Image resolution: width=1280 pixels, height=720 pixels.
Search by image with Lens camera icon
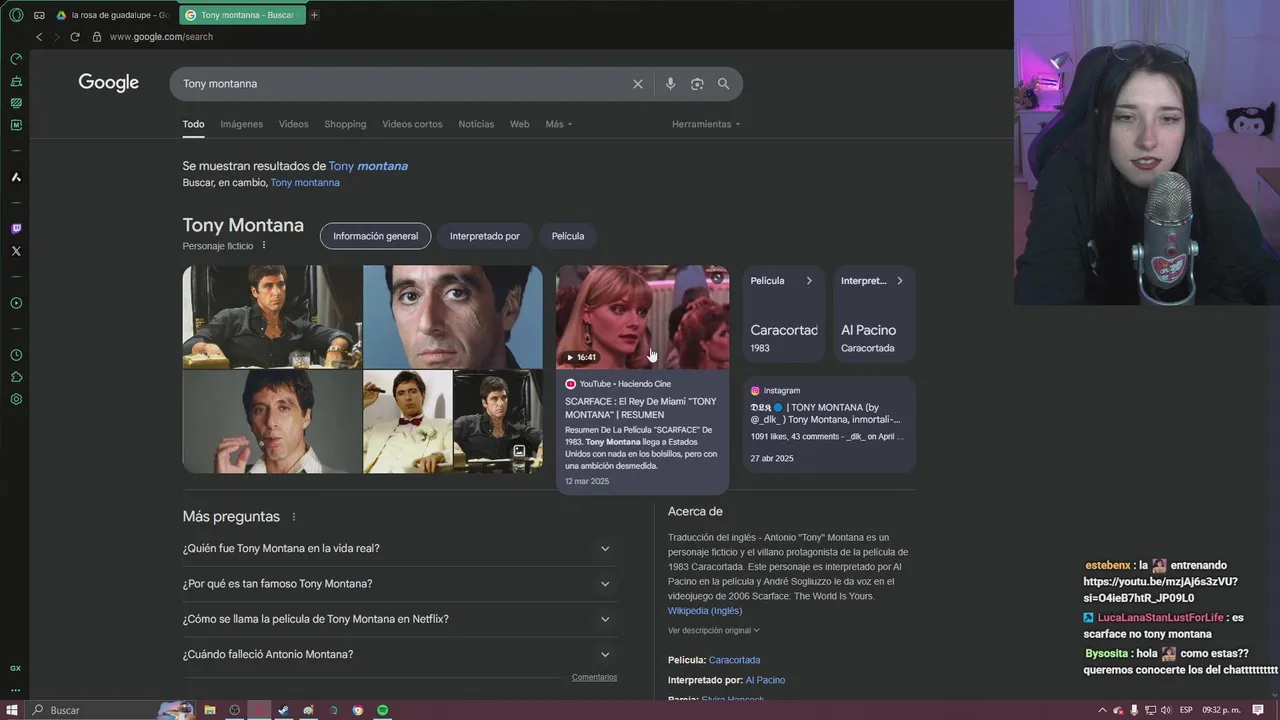pos(697,84)
